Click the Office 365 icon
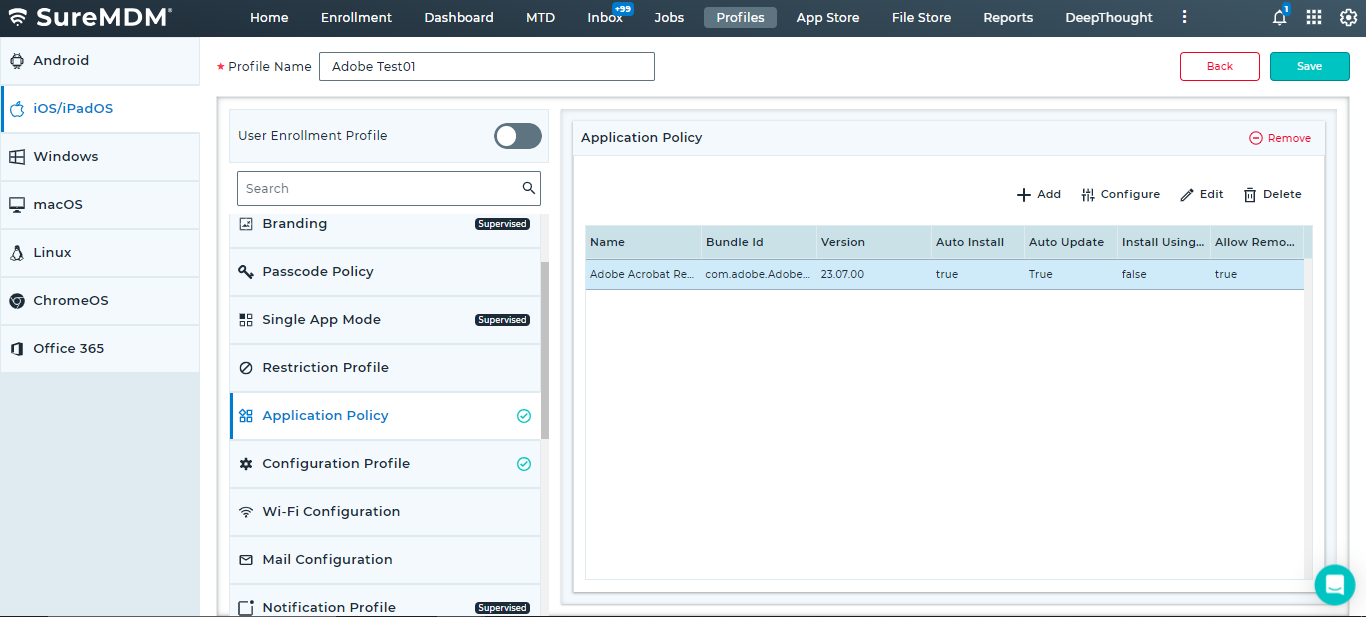 click(x=17, y=349)
